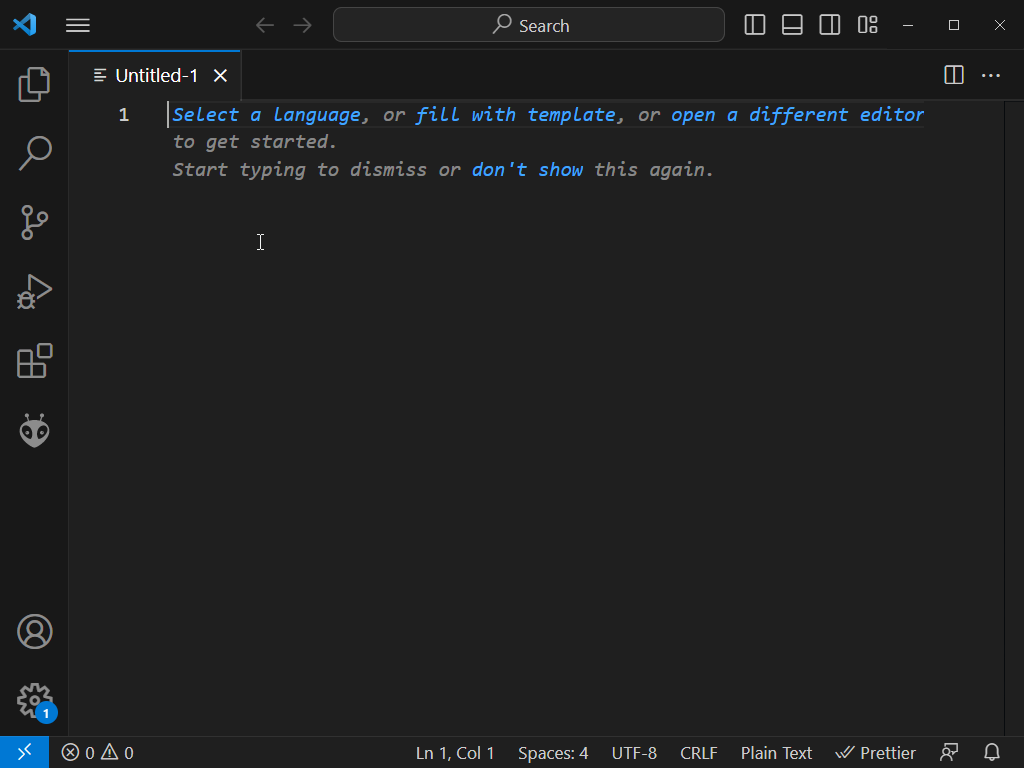
Task: Open Source Control view
Action: [34, 223]
